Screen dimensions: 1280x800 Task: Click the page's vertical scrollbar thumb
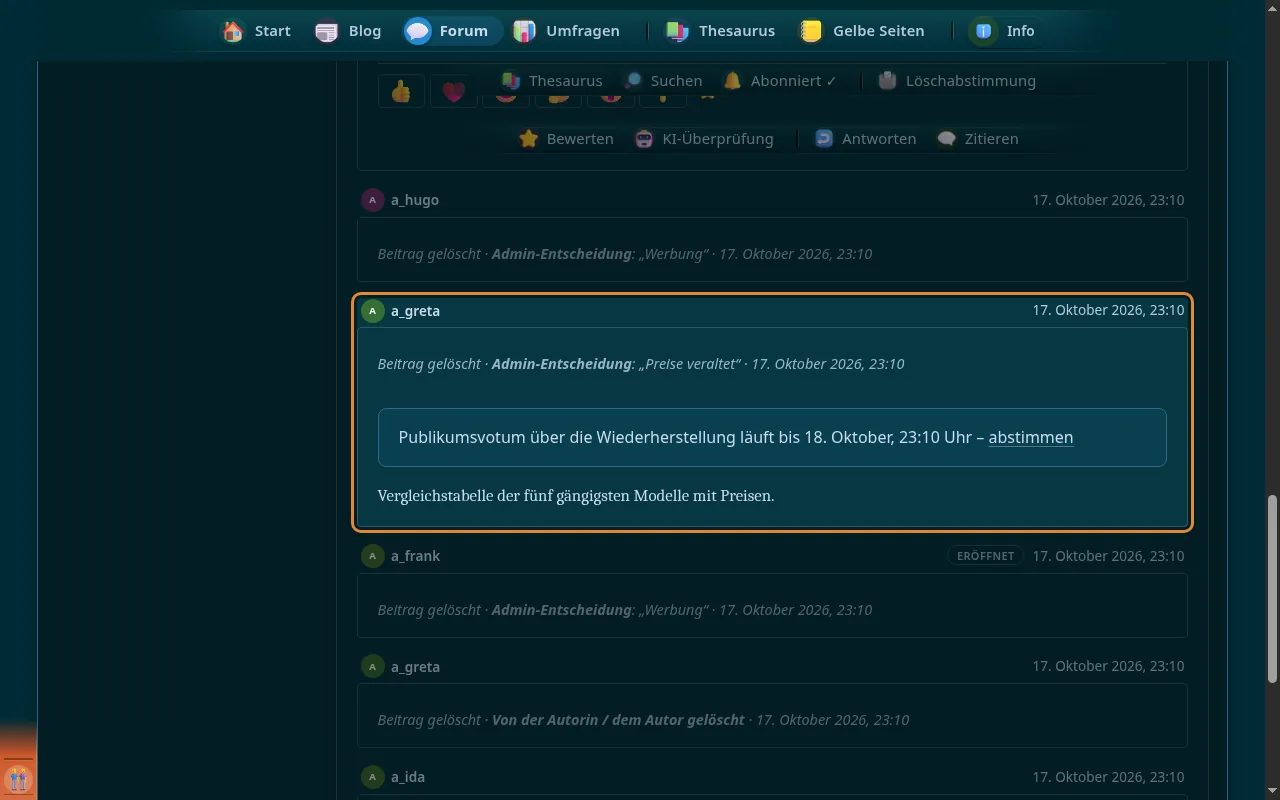click(1272, 589)
